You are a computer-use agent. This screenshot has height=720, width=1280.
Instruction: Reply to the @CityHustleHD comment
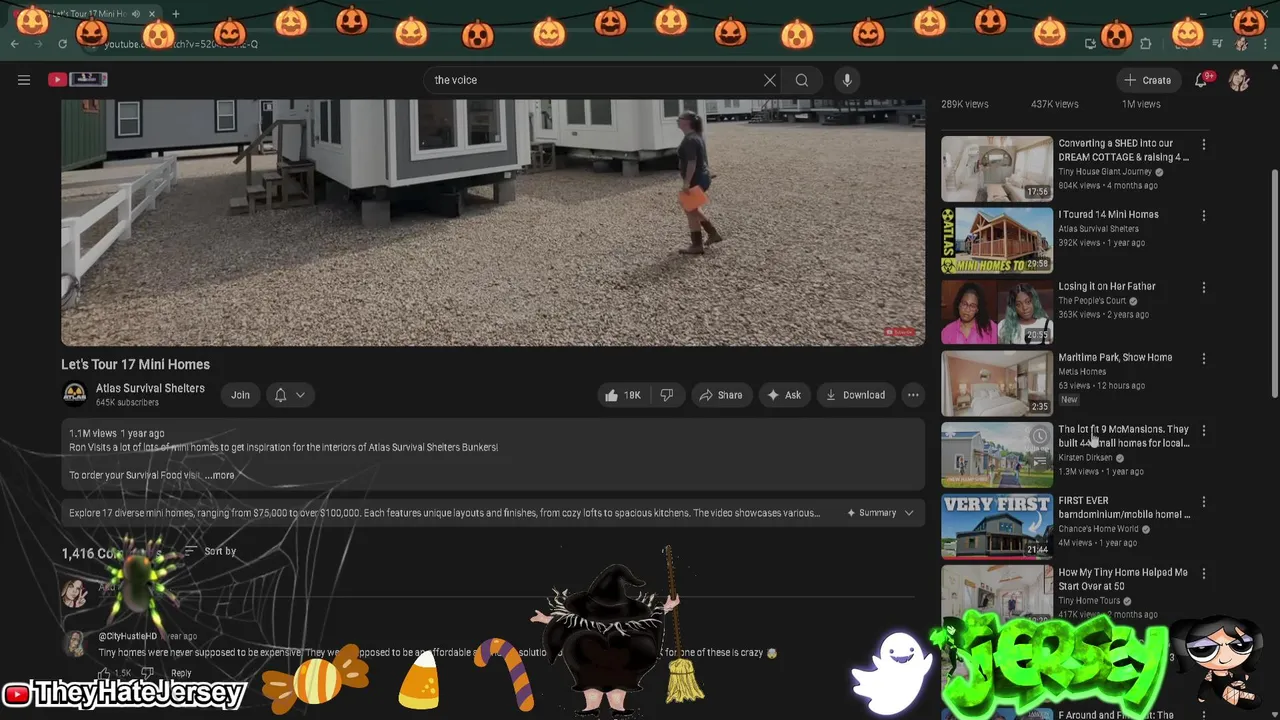coord(181,673)
